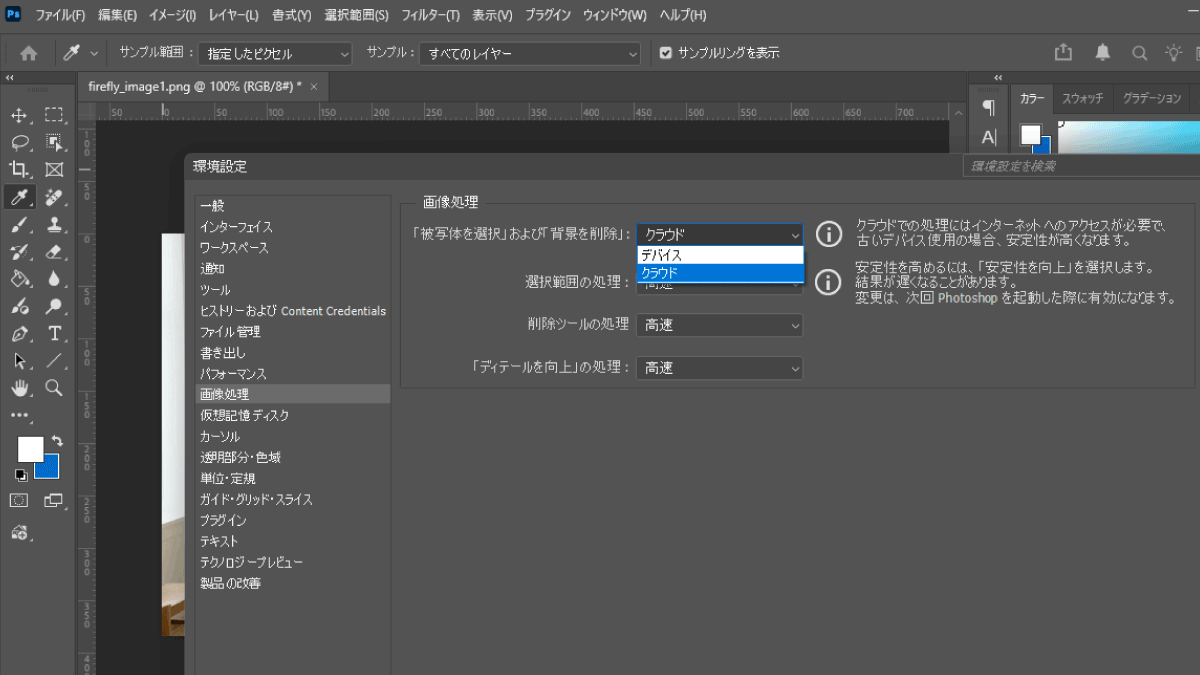Select the Crop tool
Image resolution: width=1200 pixels, height=675 pixels.
(x=18, y=169)
